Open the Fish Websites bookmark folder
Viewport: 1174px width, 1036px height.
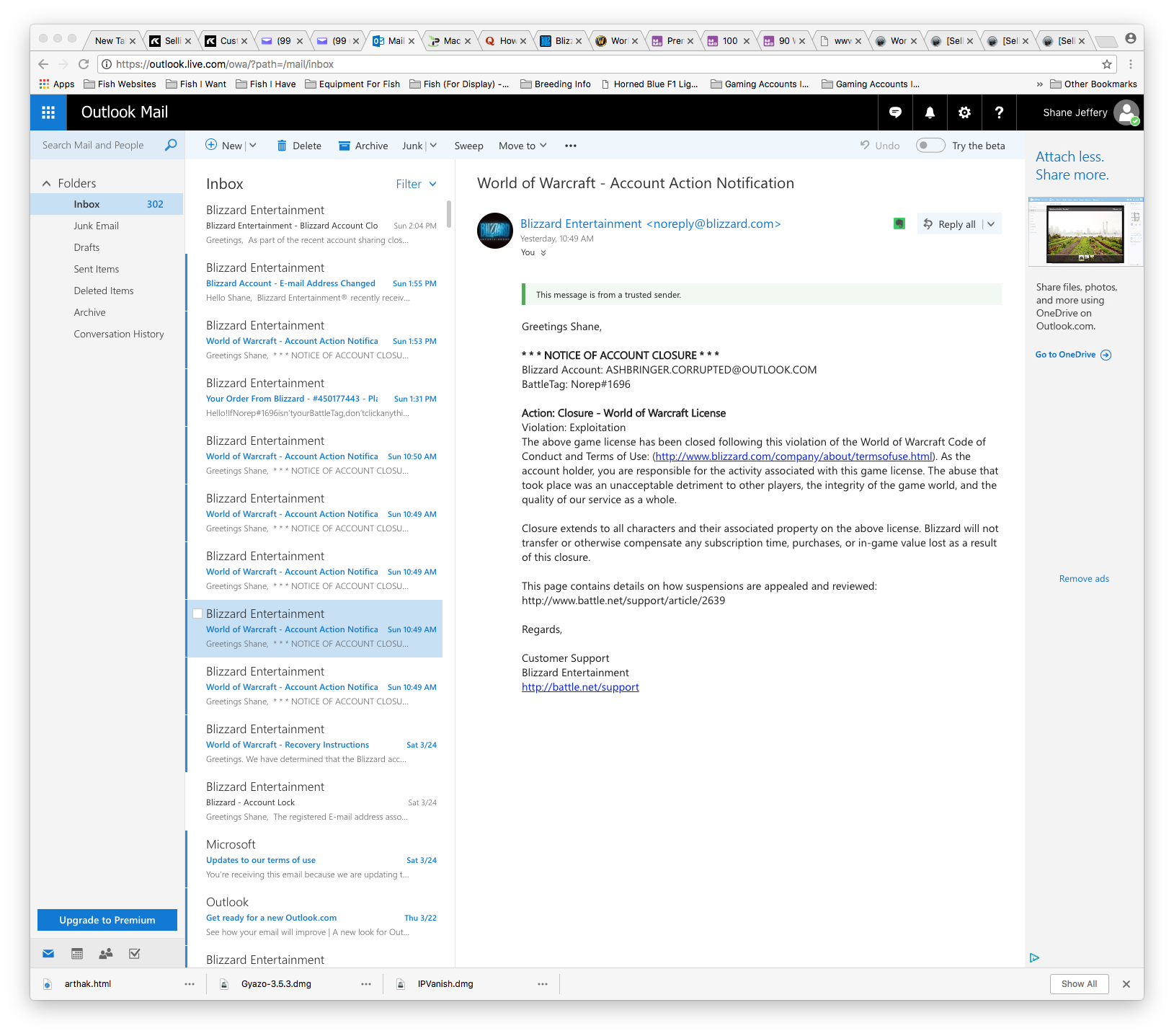coord(120,84)
